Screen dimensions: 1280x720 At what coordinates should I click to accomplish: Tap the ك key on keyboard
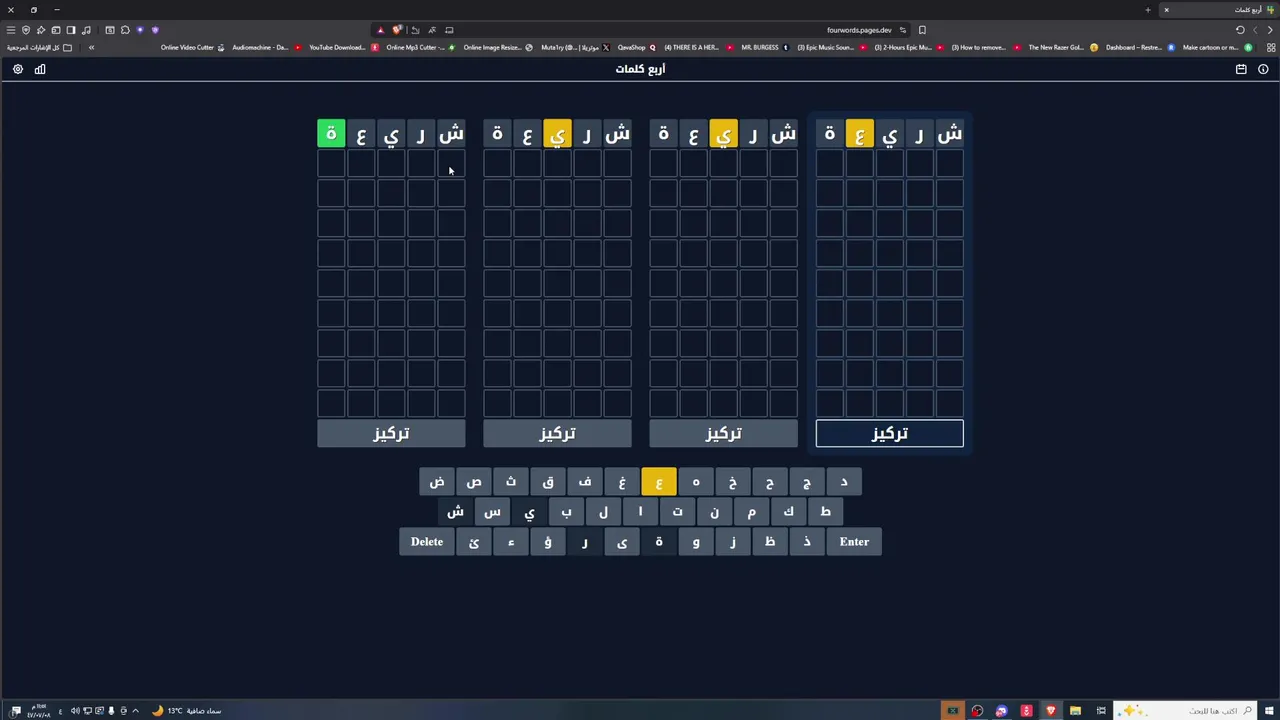[x=788, y=512]
